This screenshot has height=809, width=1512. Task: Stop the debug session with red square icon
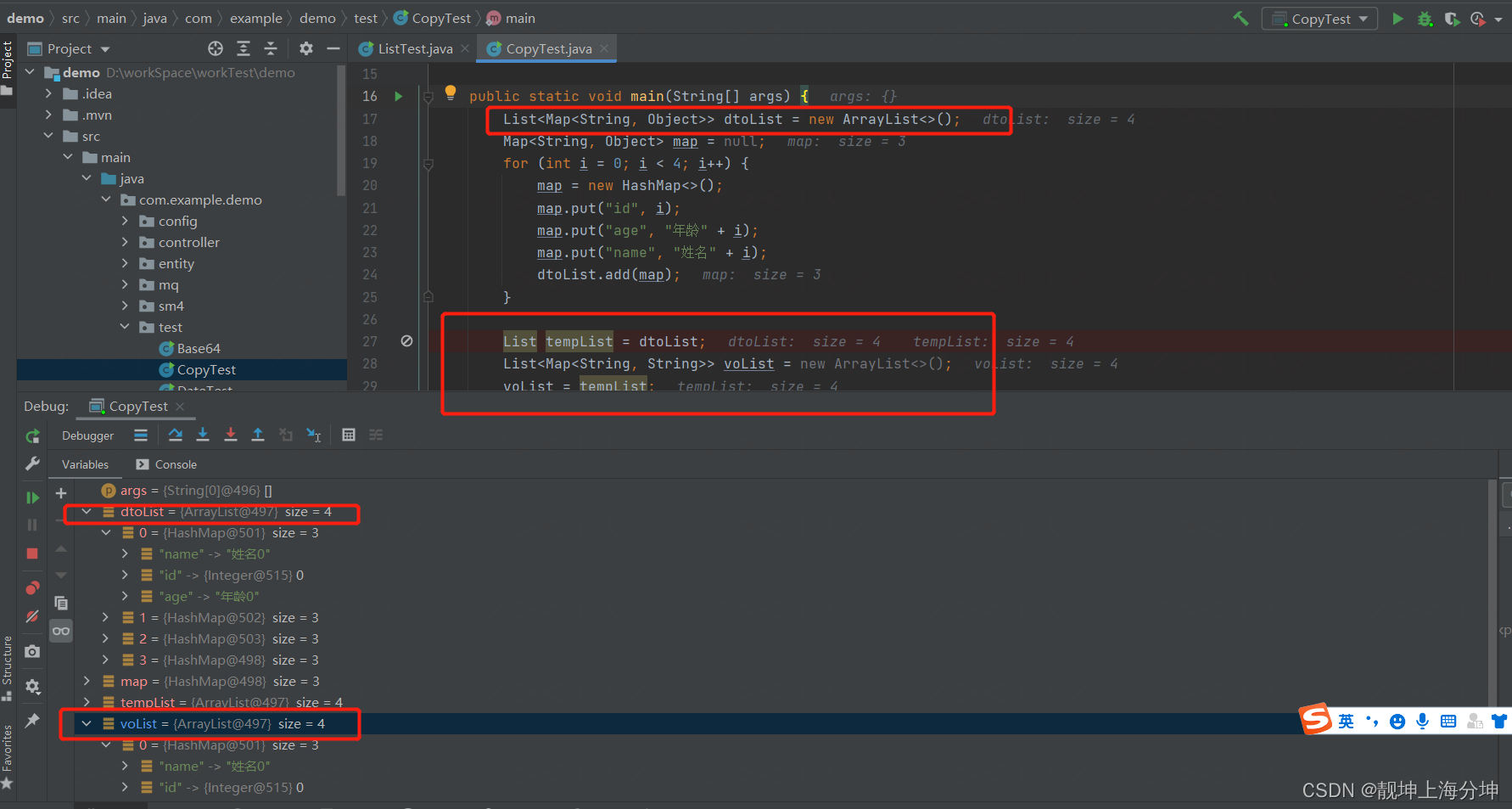[31, 553]
